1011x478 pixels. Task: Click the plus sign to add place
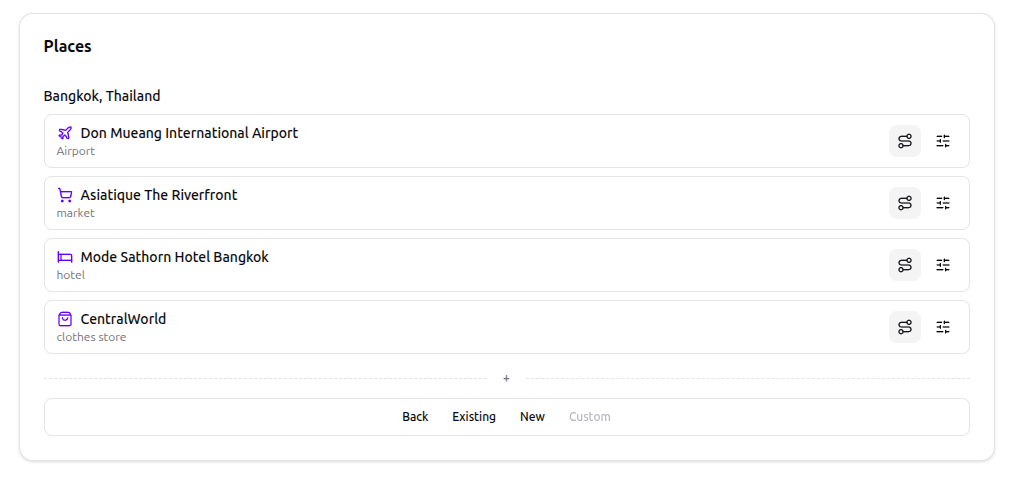(x=506, y=378)
